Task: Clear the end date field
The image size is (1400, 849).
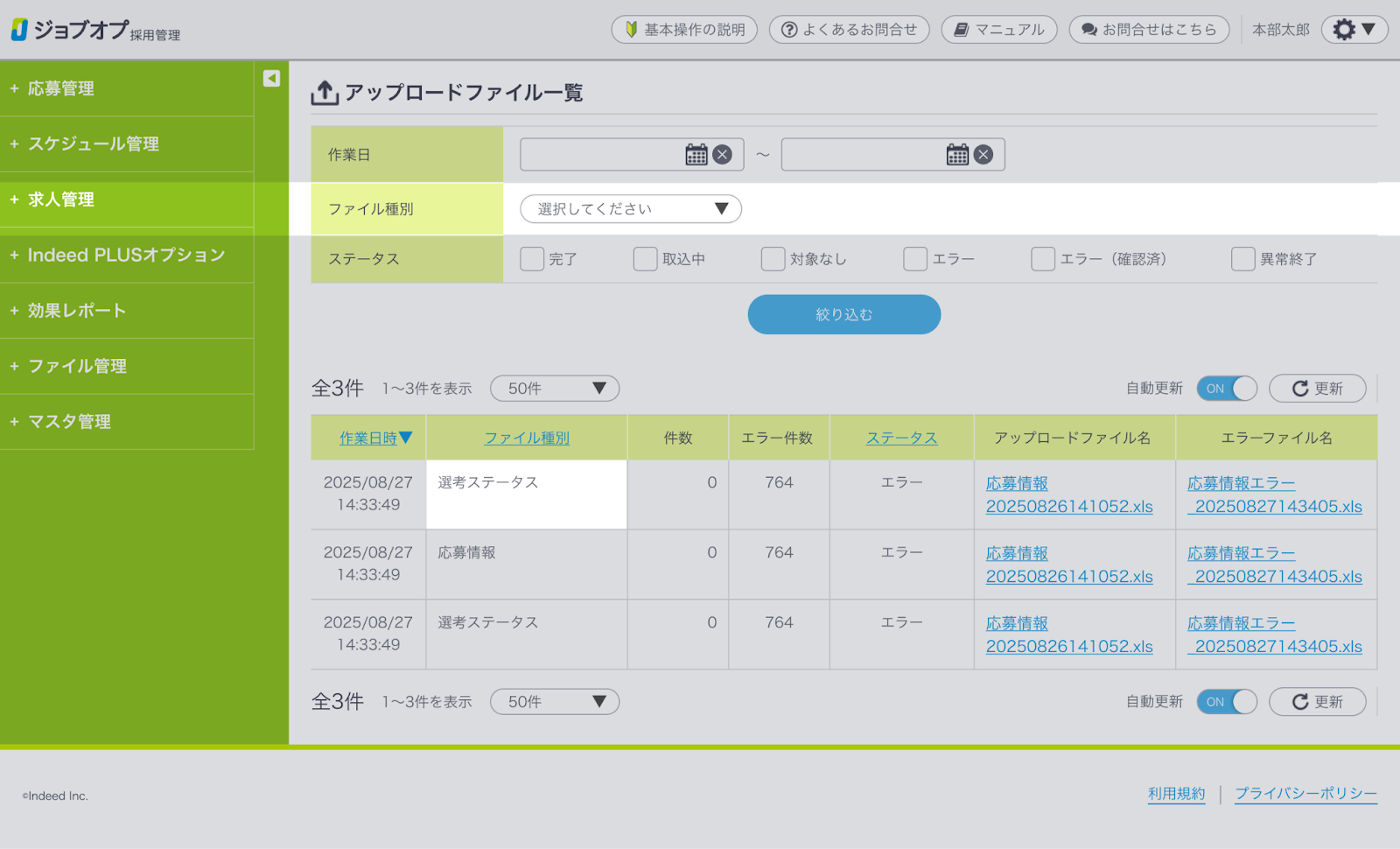Action: click(x=983, y=155)
